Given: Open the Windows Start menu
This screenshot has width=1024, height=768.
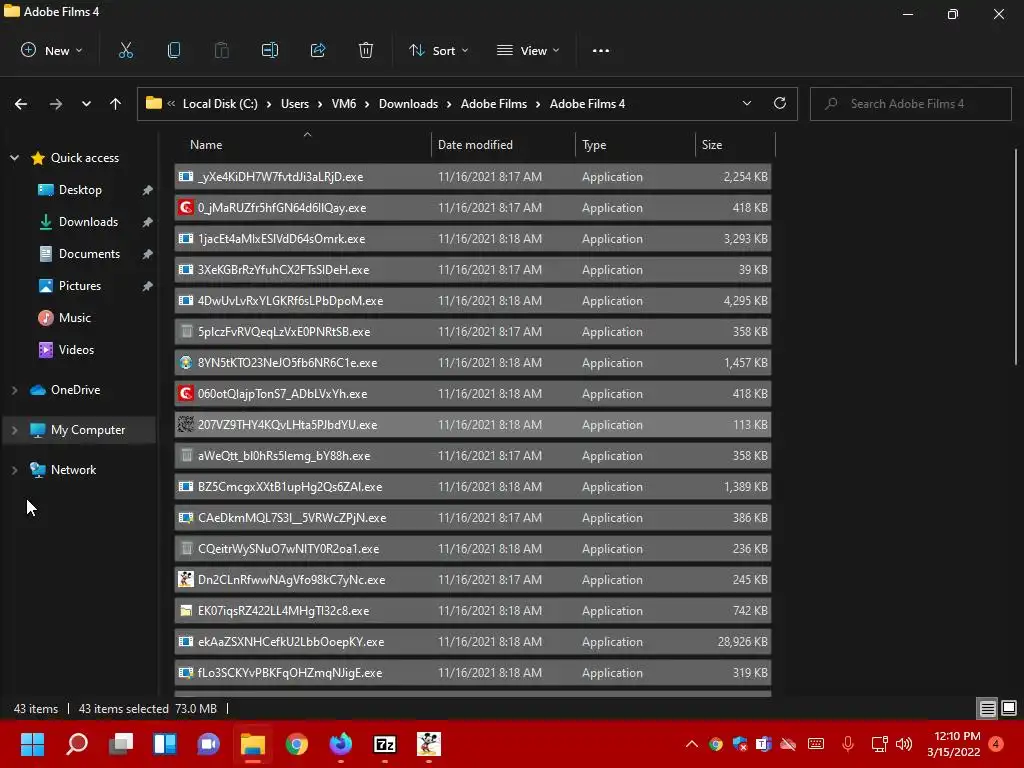Looking at the screenshot, I should pyautogui.click(x=32, y=744).
